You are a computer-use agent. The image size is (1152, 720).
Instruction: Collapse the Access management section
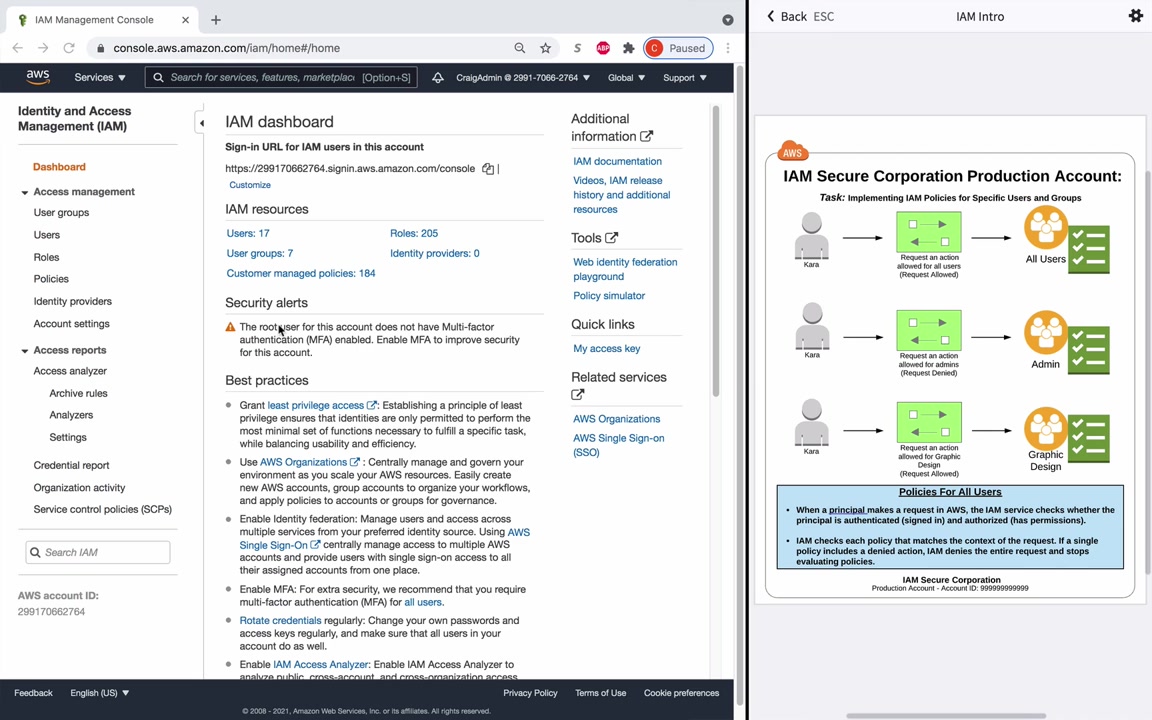tap(24, 192)
